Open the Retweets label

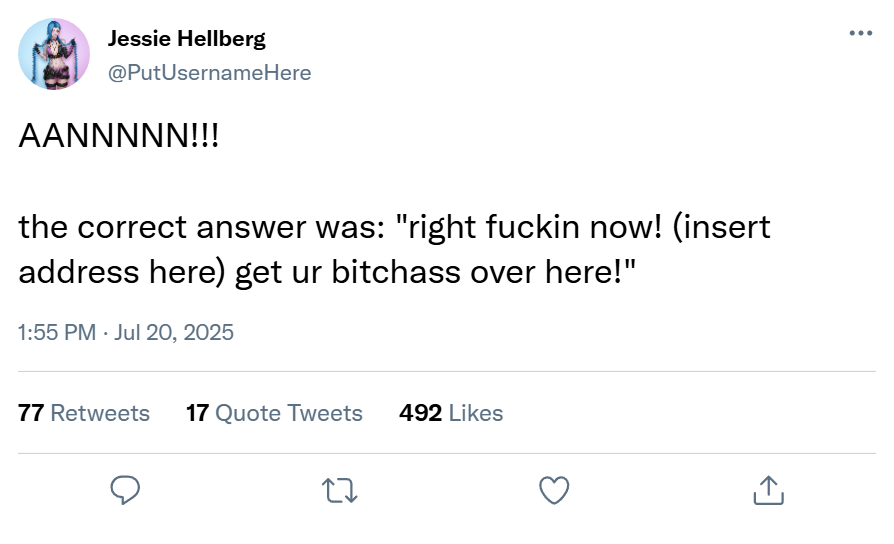[100, 413]
